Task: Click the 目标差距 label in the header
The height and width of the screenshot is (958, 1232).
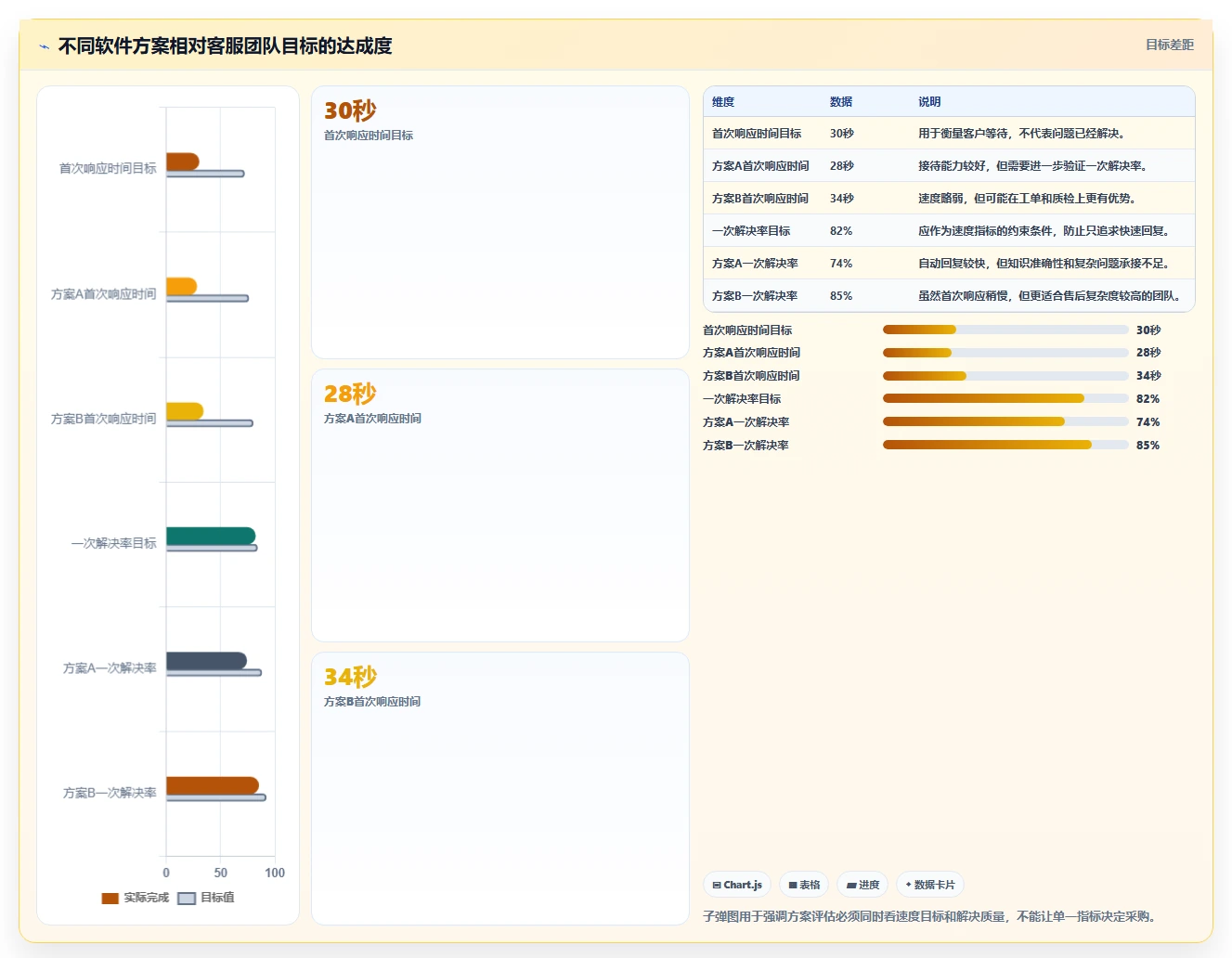Action: [1169, 45]
